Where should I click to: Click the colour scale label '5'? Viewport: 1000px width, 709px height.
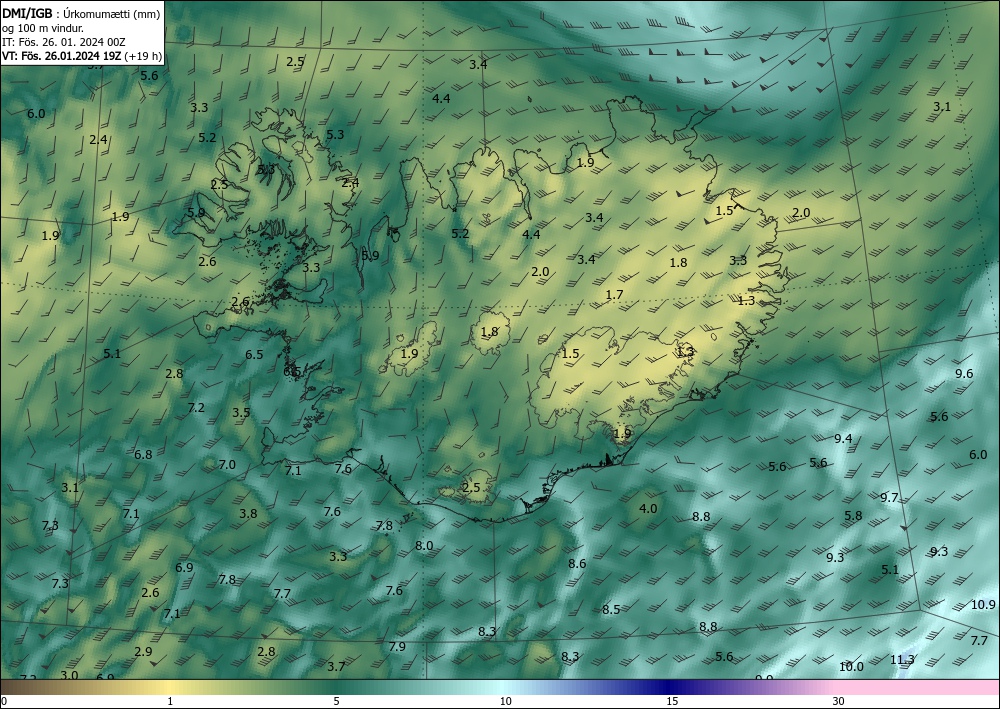[336, 702]
